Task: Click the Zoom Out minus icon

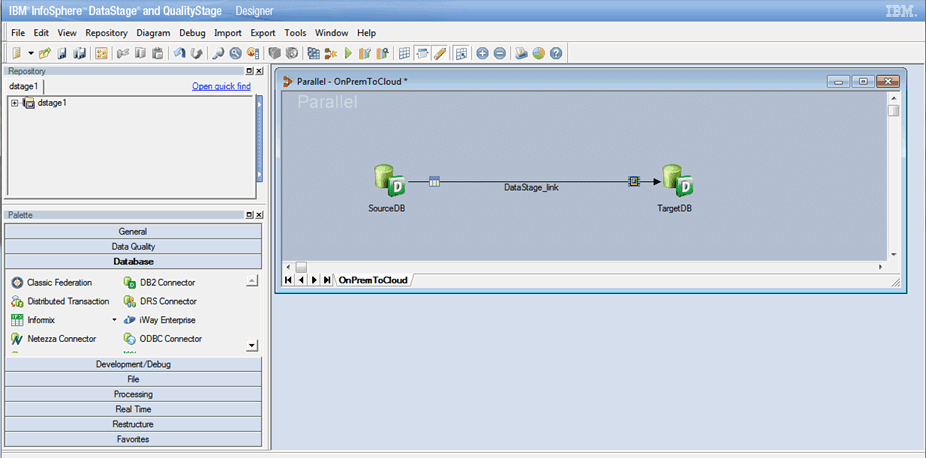Action: pos(500,54)
